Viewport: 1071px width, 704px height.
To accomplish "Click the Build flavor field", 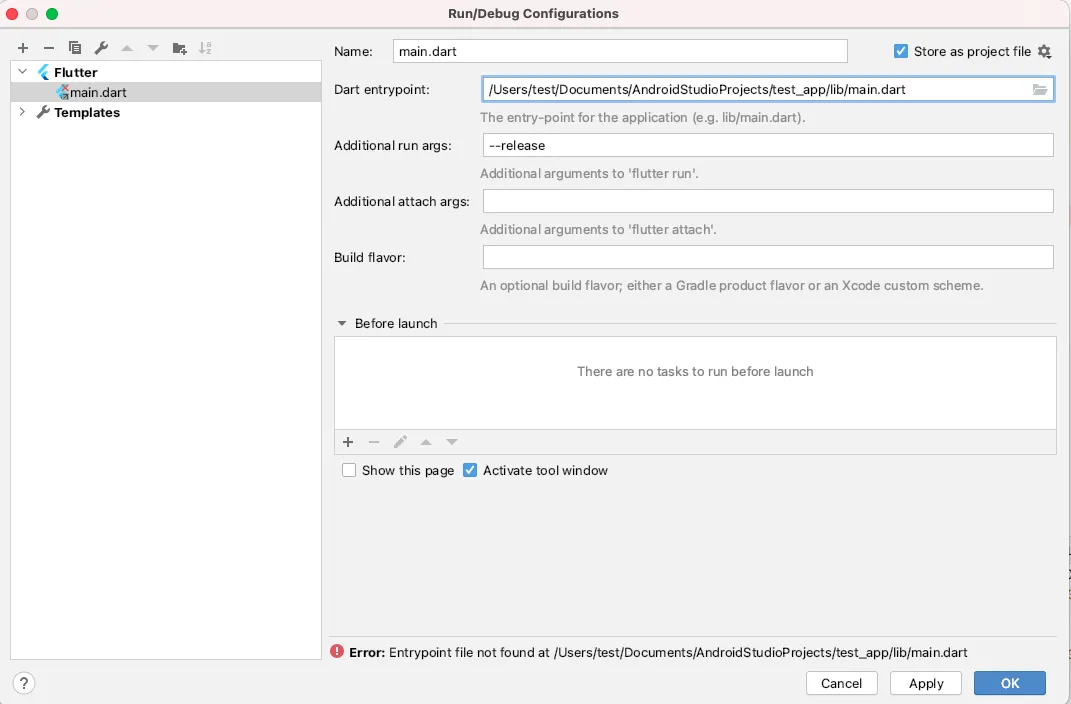I will 768,257.
